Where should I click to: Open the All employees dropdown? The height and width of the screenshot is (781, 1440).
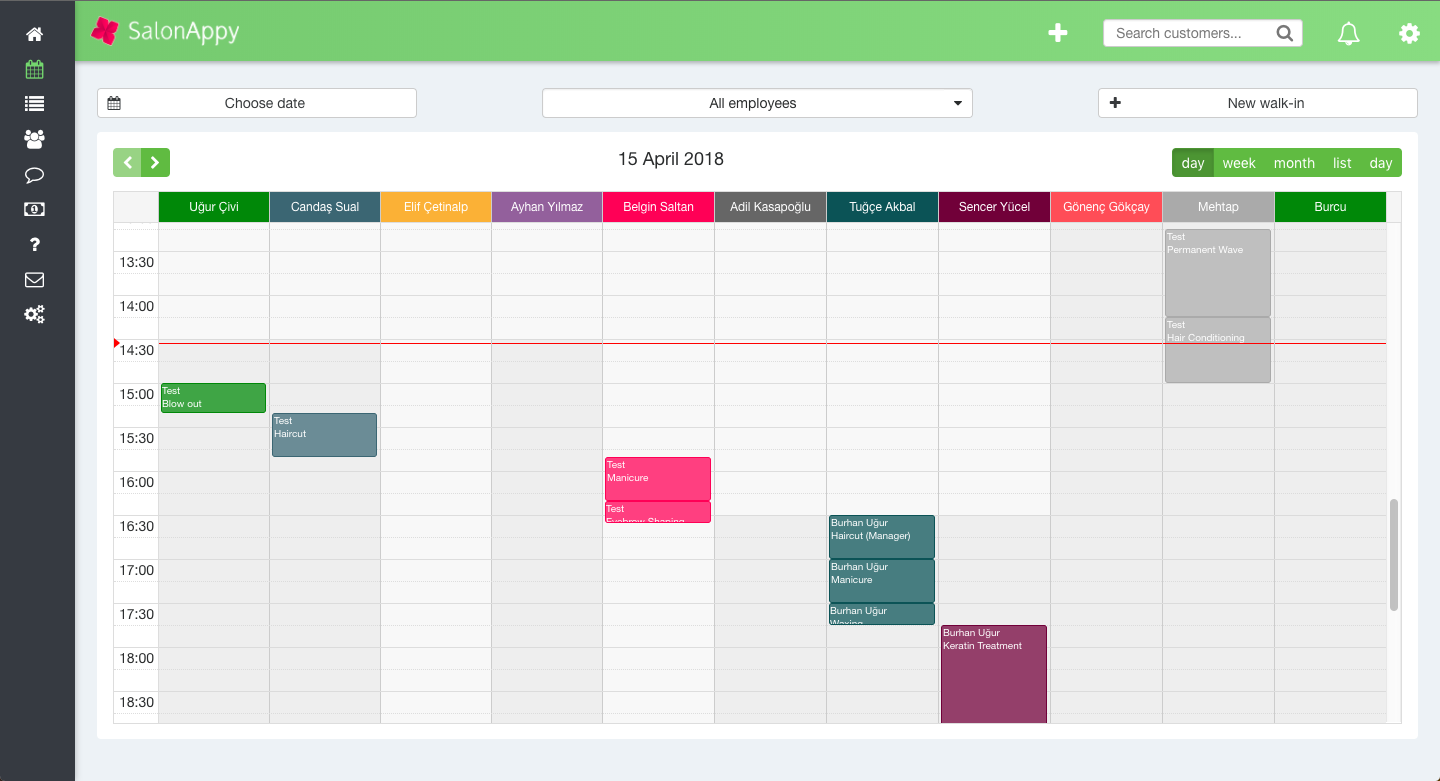click(756, 103)
